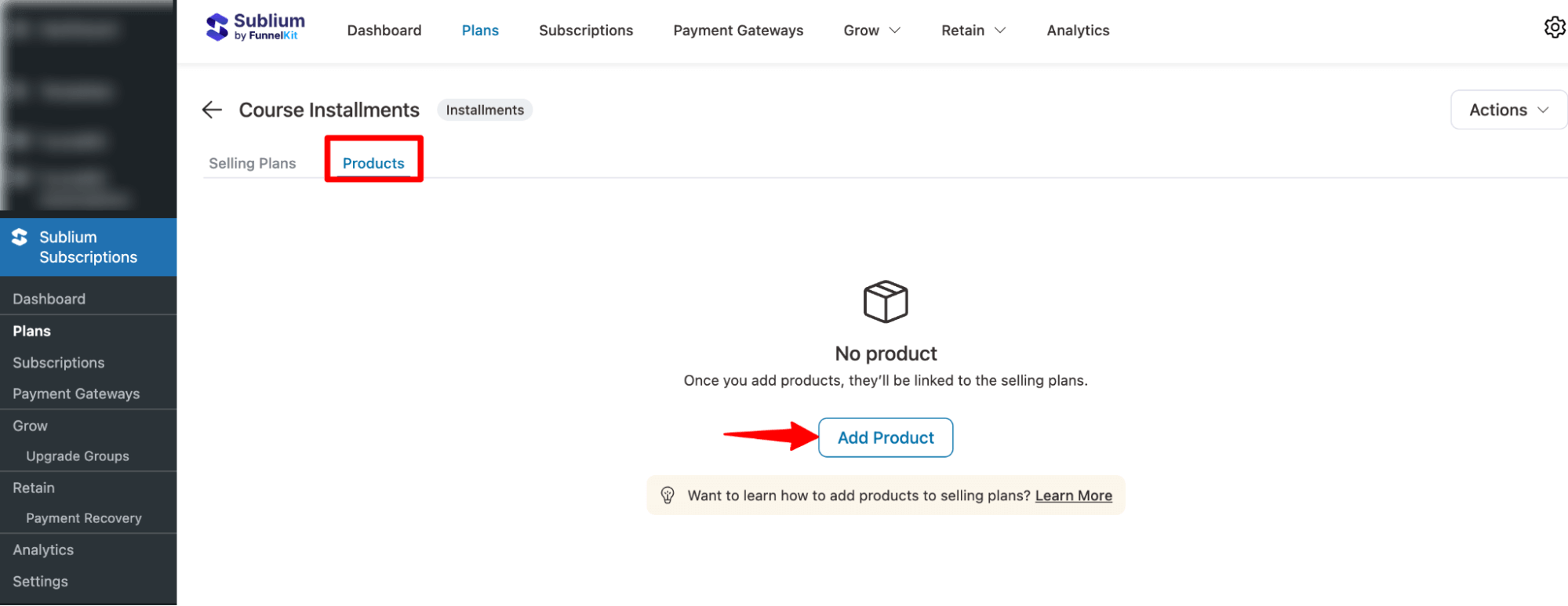Viewport: 1568px width, 606px height.
Task: Navigate to Dashboard in the top menu
Action: [384, 30]
